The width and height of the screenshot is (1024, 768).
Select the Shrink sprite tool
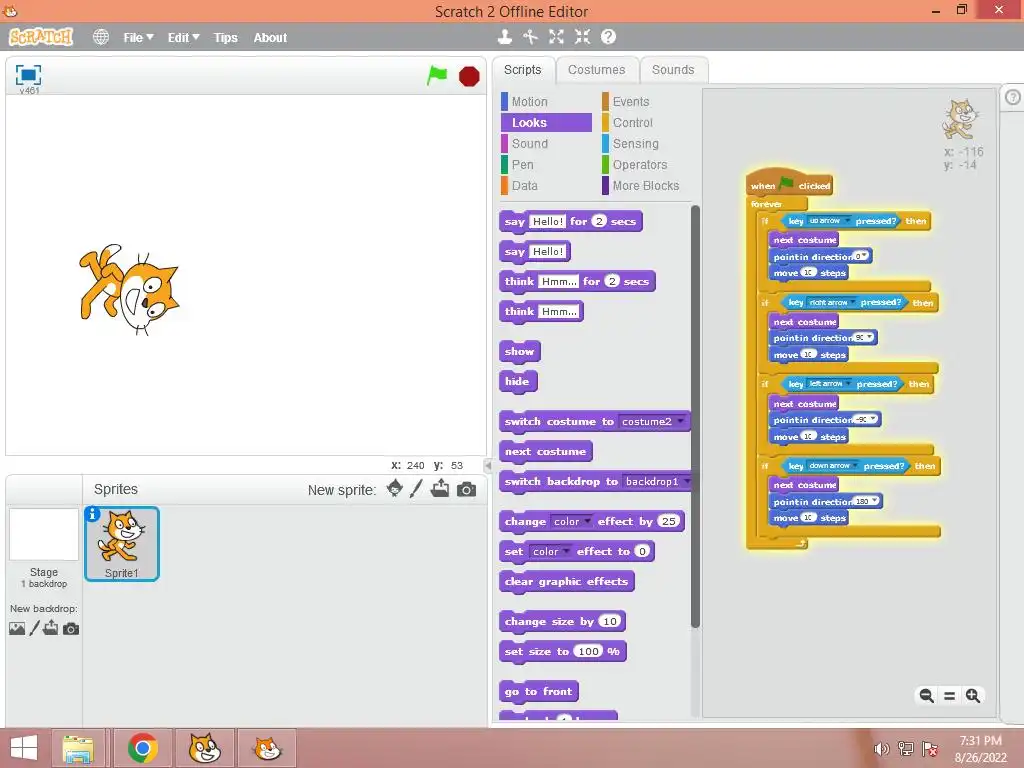(x=582, y=37)
